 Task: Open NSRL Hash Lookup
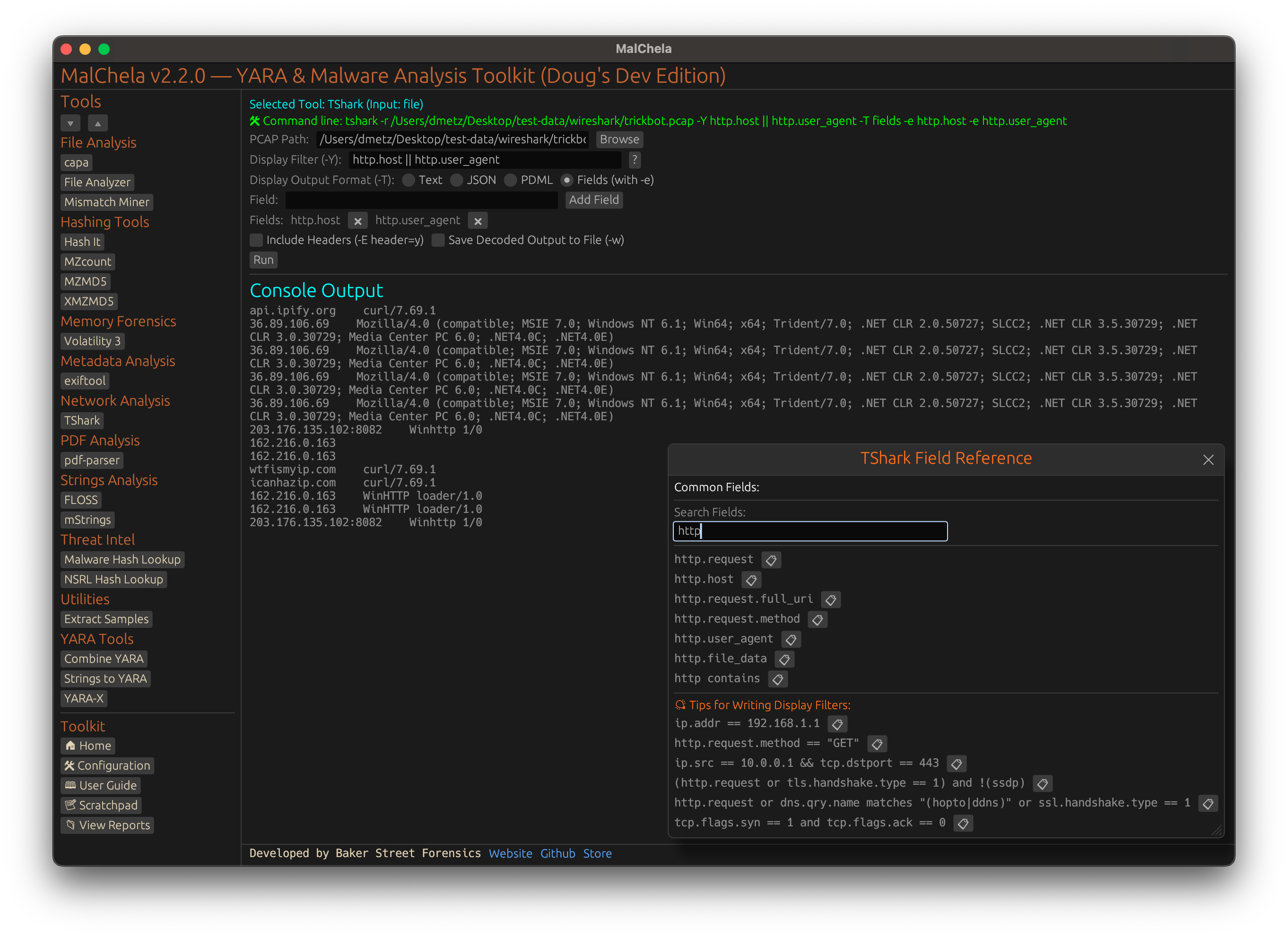(113, 580)
